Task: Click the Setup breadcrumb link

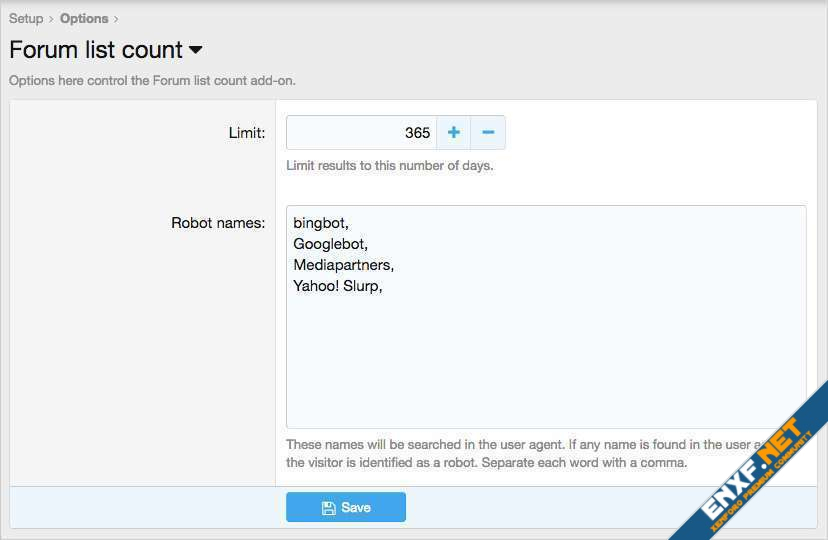Action: tap(26, 18)
